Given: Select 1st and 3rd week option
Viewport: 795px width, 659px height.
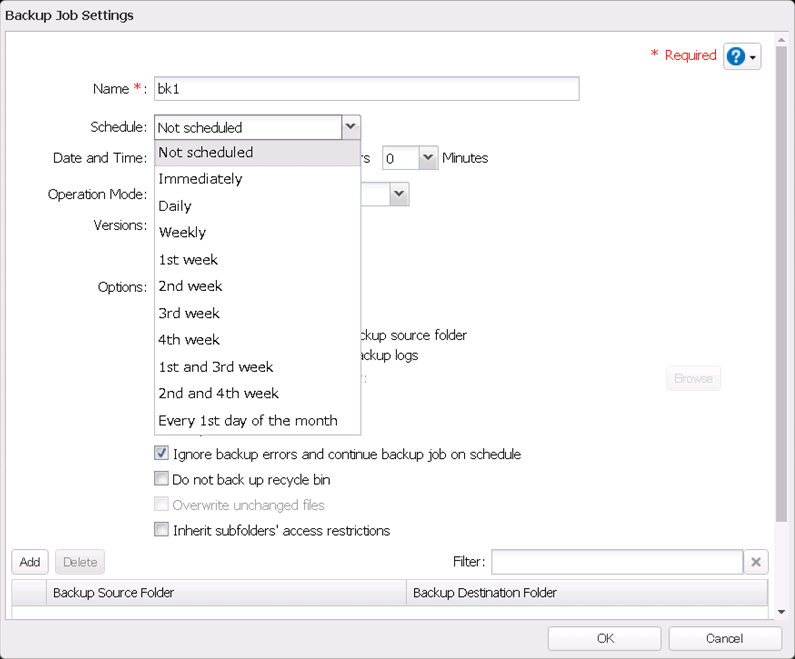Looking at the screenshot, I should coord(216,367).
